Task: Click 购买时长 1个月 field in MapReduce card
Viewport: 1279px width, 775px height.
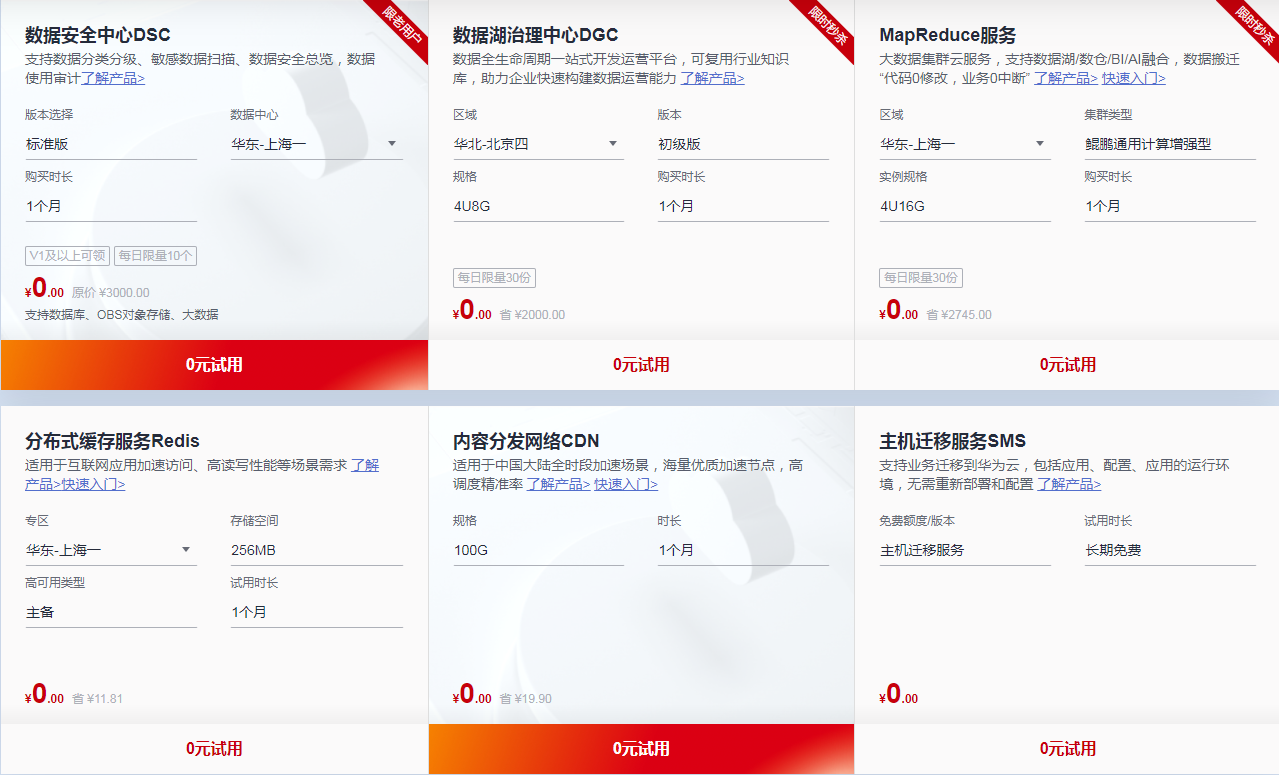Action: coord(1170,206)
